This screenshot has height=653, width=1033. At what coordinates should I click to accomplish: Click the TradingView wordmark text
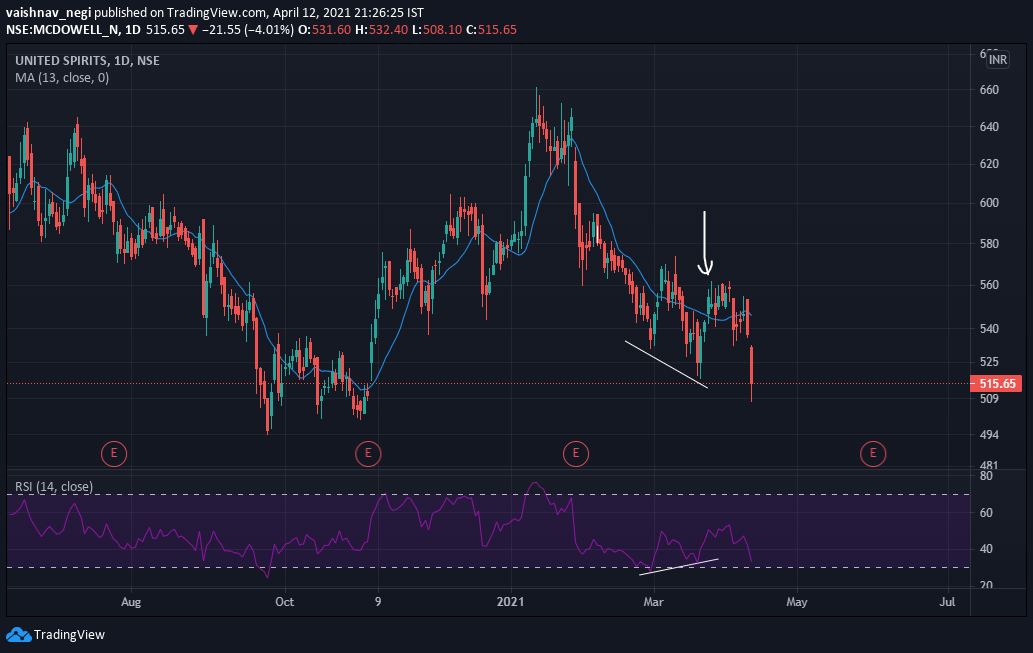point(69,635)
